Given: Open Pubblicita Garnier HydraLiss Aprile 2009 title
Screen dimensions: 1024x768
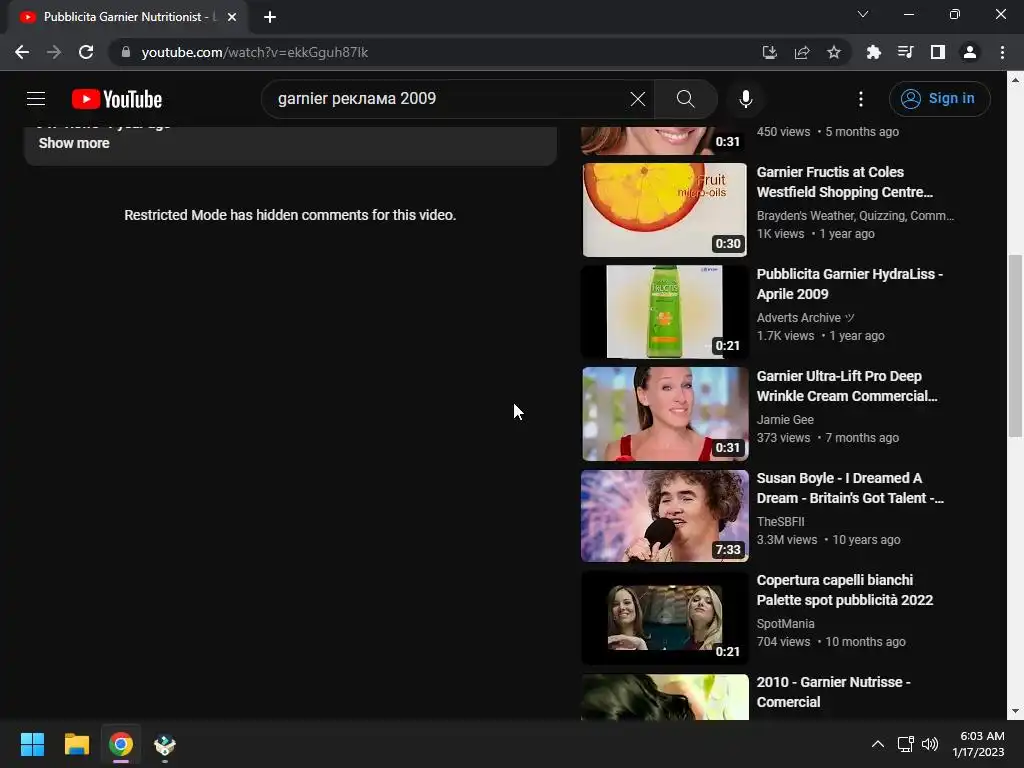Looking at the screenshot, I should 849,284.
